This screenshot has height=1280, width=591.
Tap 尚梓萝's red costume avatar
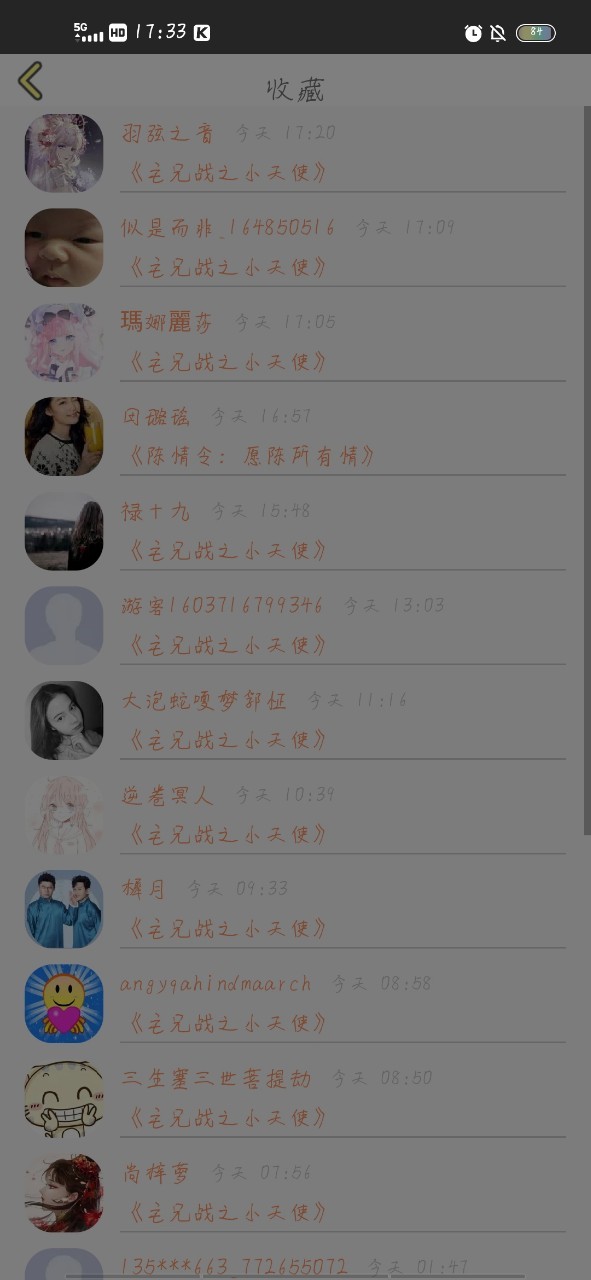click(64, 1192)
